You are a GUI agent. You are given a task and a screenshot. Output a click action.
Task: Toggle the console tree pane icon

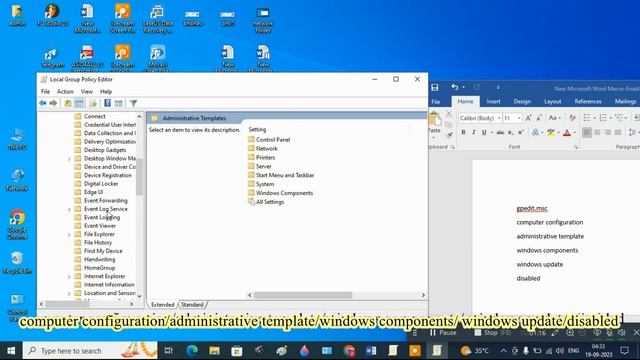[79, 103]
